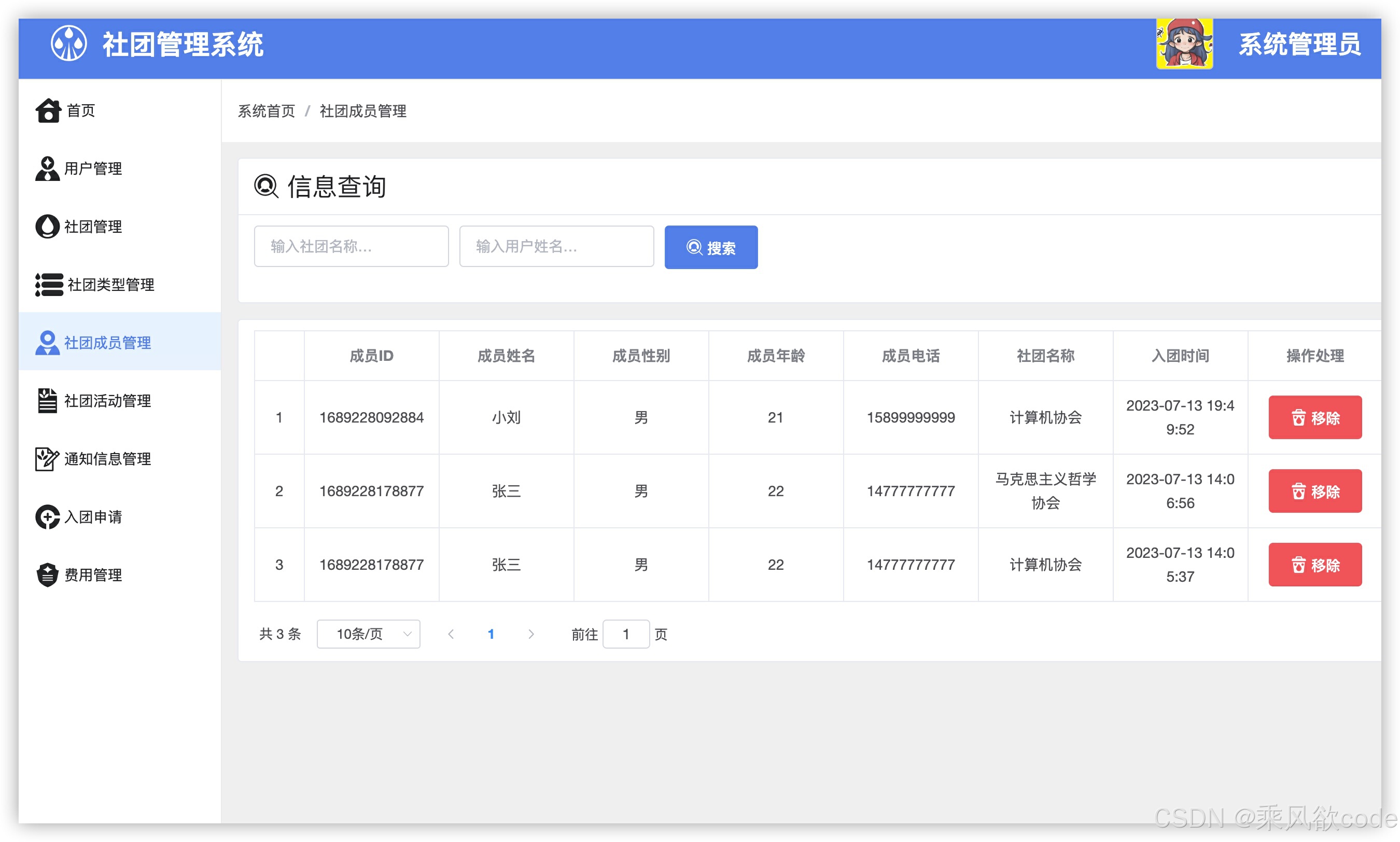Click the next page arrow in pagination
1400x842 pixels.
point(531,634)
